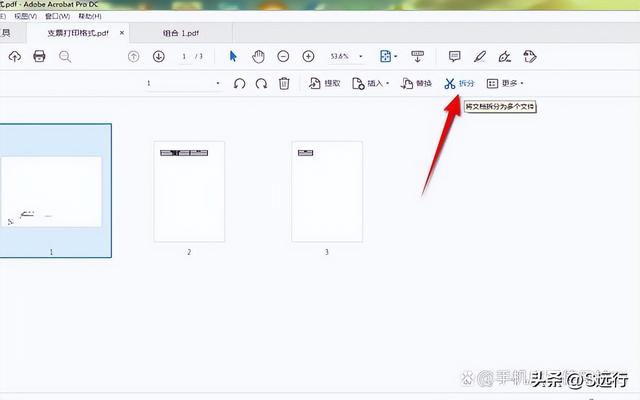Click the print icon
Image resolution: width=640 pixels, height=400 pixels.
pyautogui.click(x=39, y=56)
